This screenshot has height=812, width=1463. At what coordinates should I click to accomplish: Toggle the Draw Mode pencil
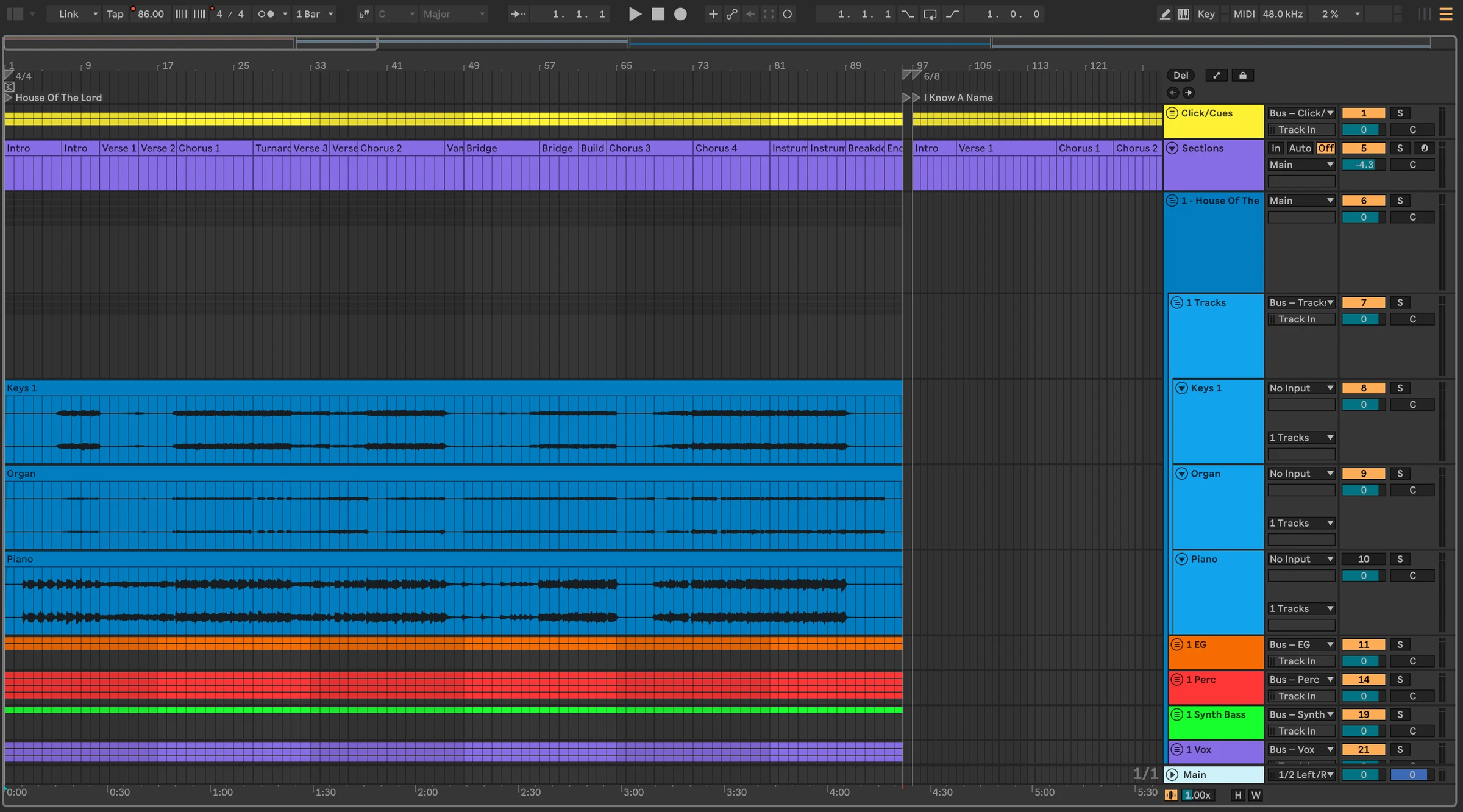click(1165, 14)
